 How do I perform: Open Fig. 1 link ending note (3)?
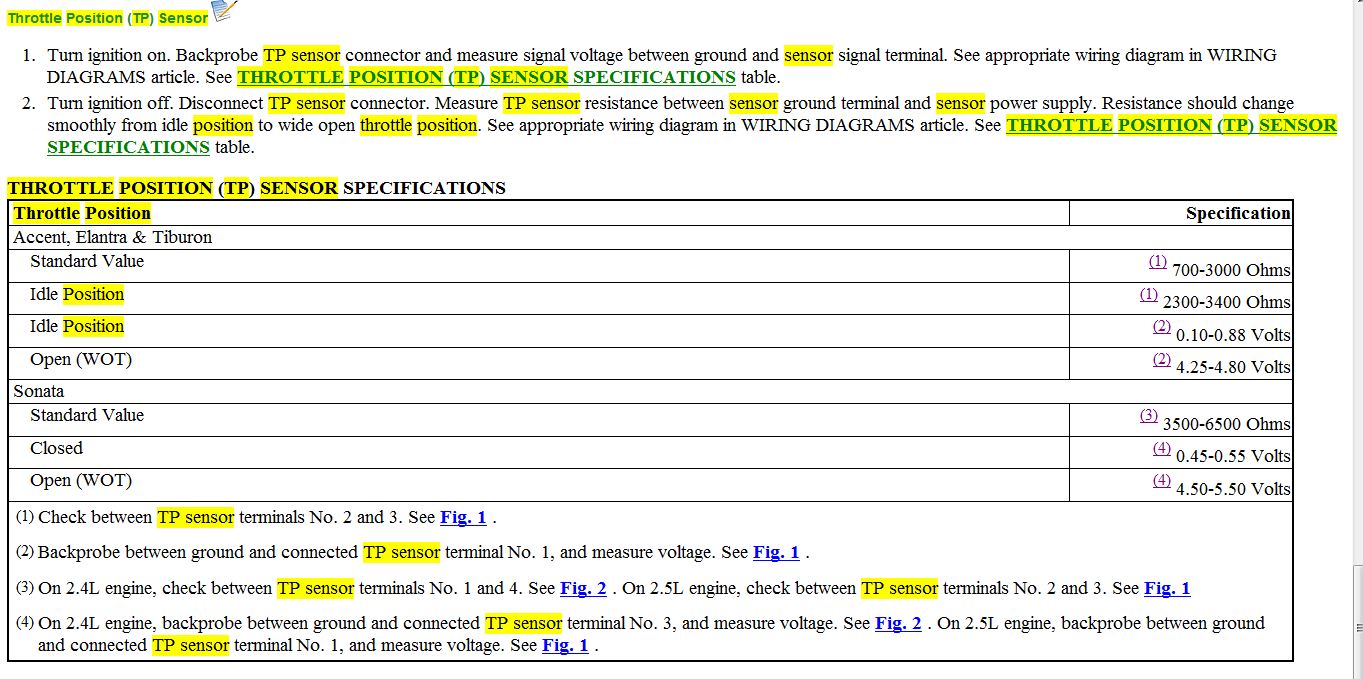coord(1167,588)
